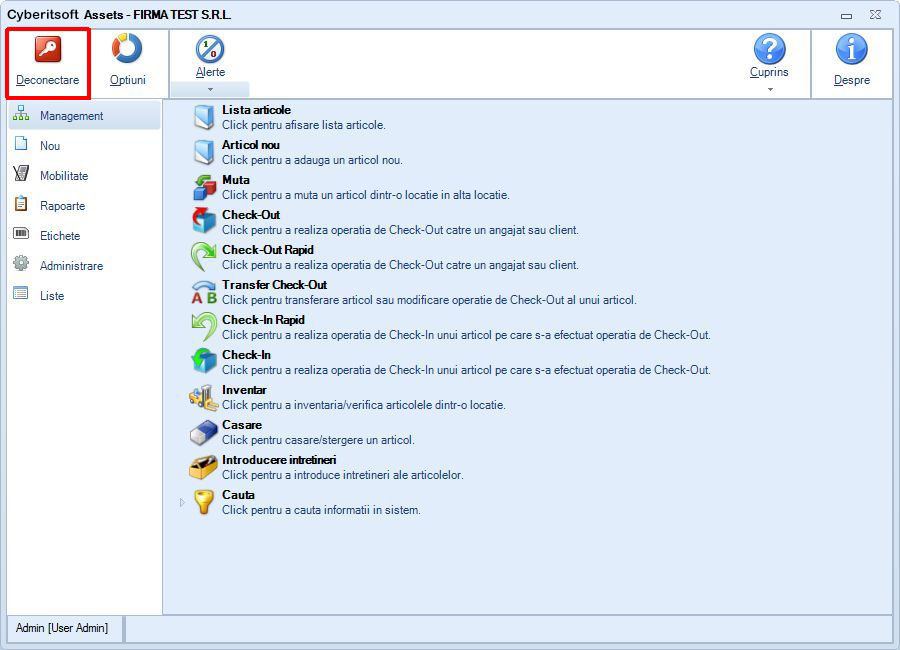Click the Inventar forklift icon
The height and width of the screenshot is (650, 900).
click(x=203, y=397)
